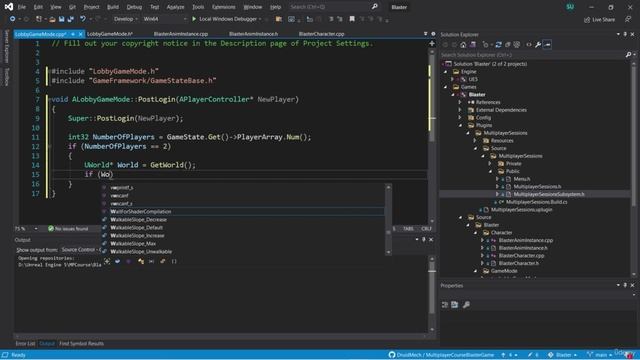Viewport: 640px width, 360px height.
Task: Open the Local Windows Debugger dropdown arrow
Action: tap(260, 19)
